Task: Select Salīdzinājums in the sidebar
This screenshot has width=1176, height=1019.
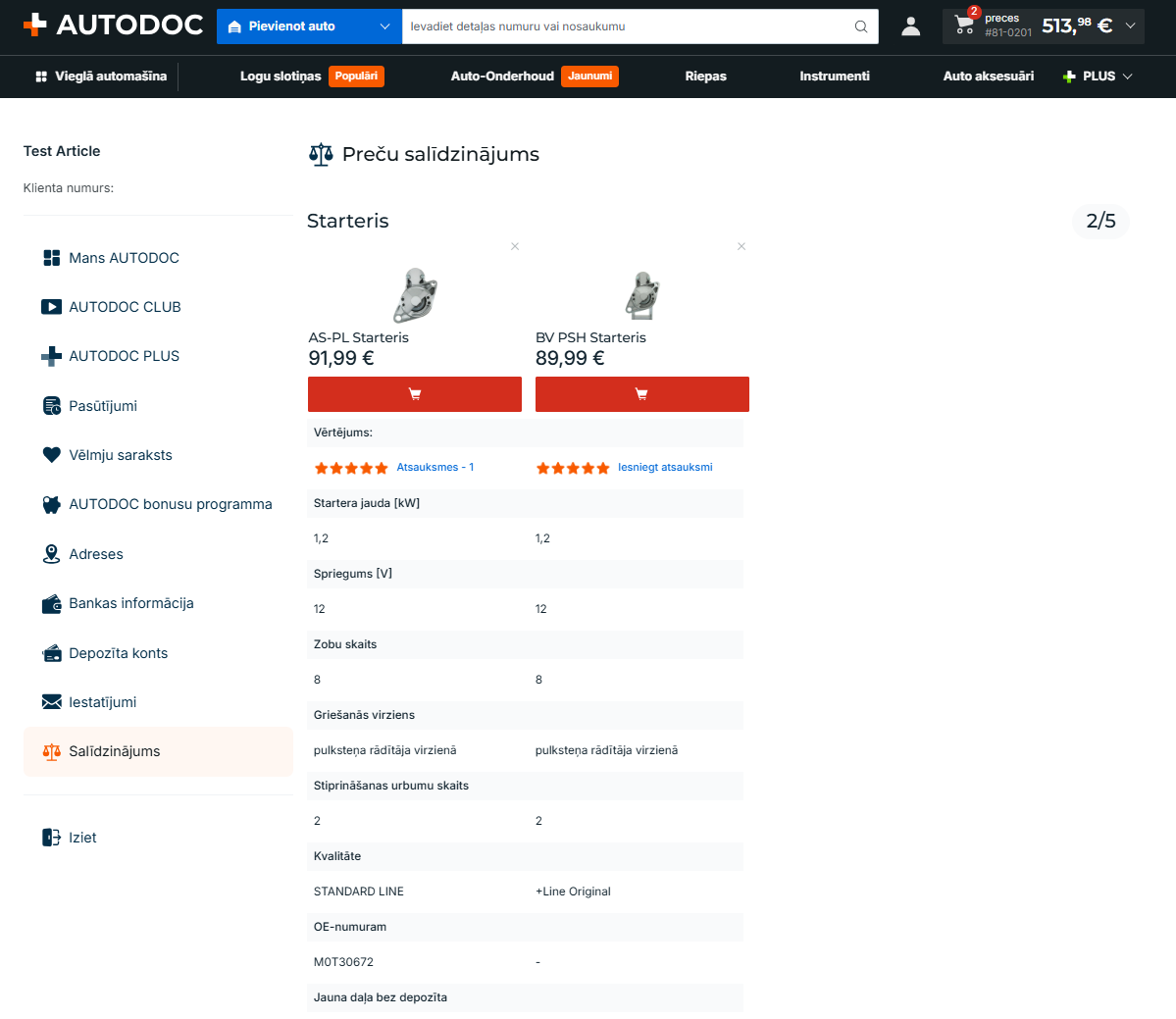Action: [158, 751]
